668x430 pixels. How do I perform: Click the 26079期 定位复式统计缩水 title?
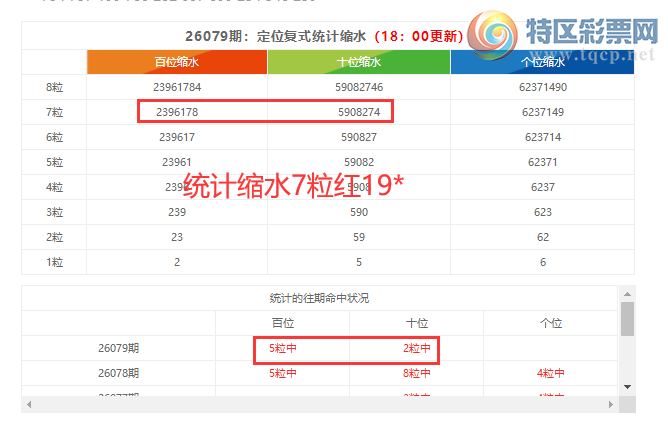click(x=275, y=36)
